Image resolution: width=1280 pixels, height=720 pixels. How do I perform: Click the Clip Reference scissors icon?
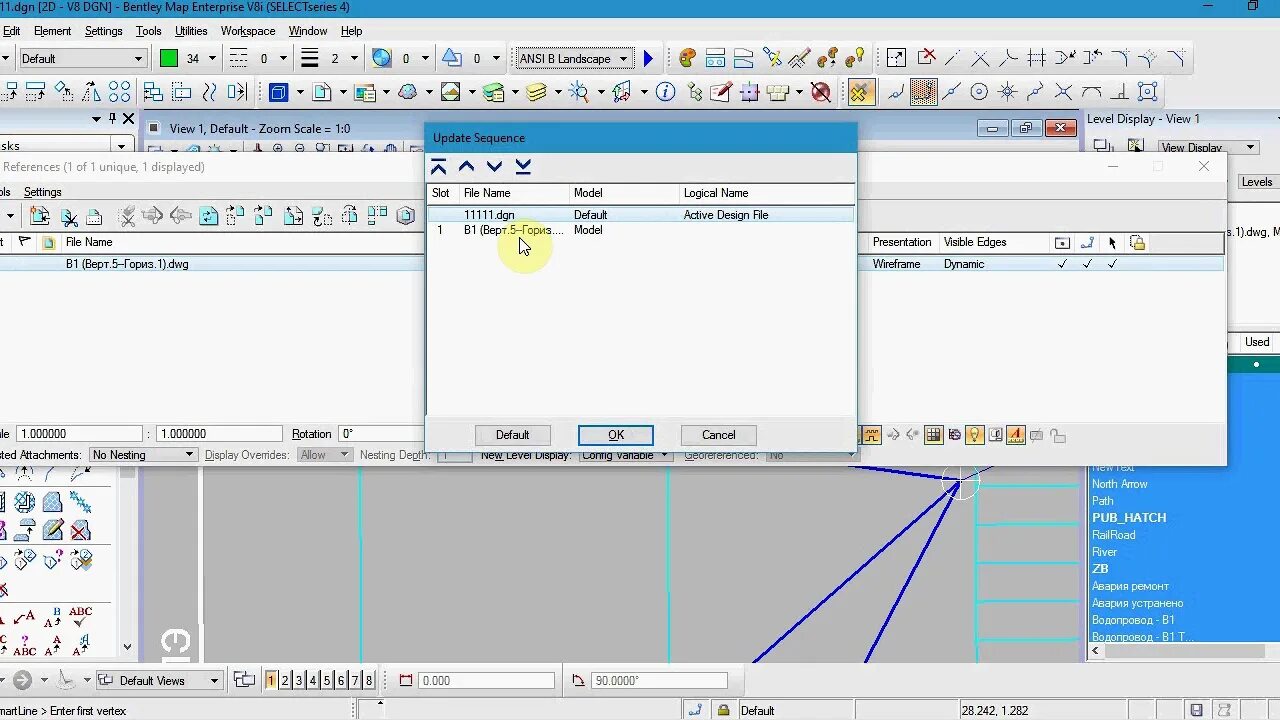click(69, 215)
